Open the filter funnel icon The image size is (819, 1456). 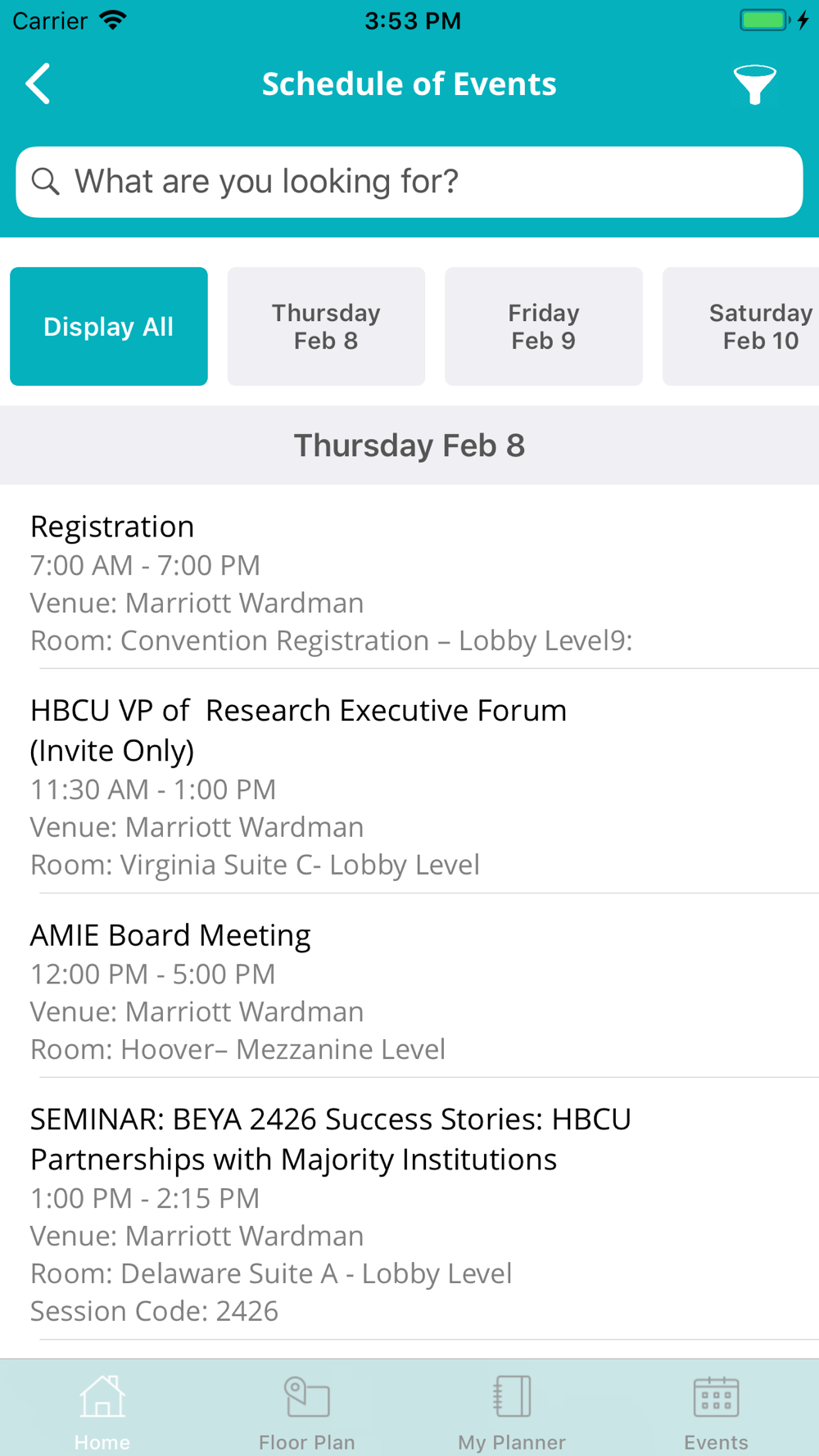pos(753,84)
